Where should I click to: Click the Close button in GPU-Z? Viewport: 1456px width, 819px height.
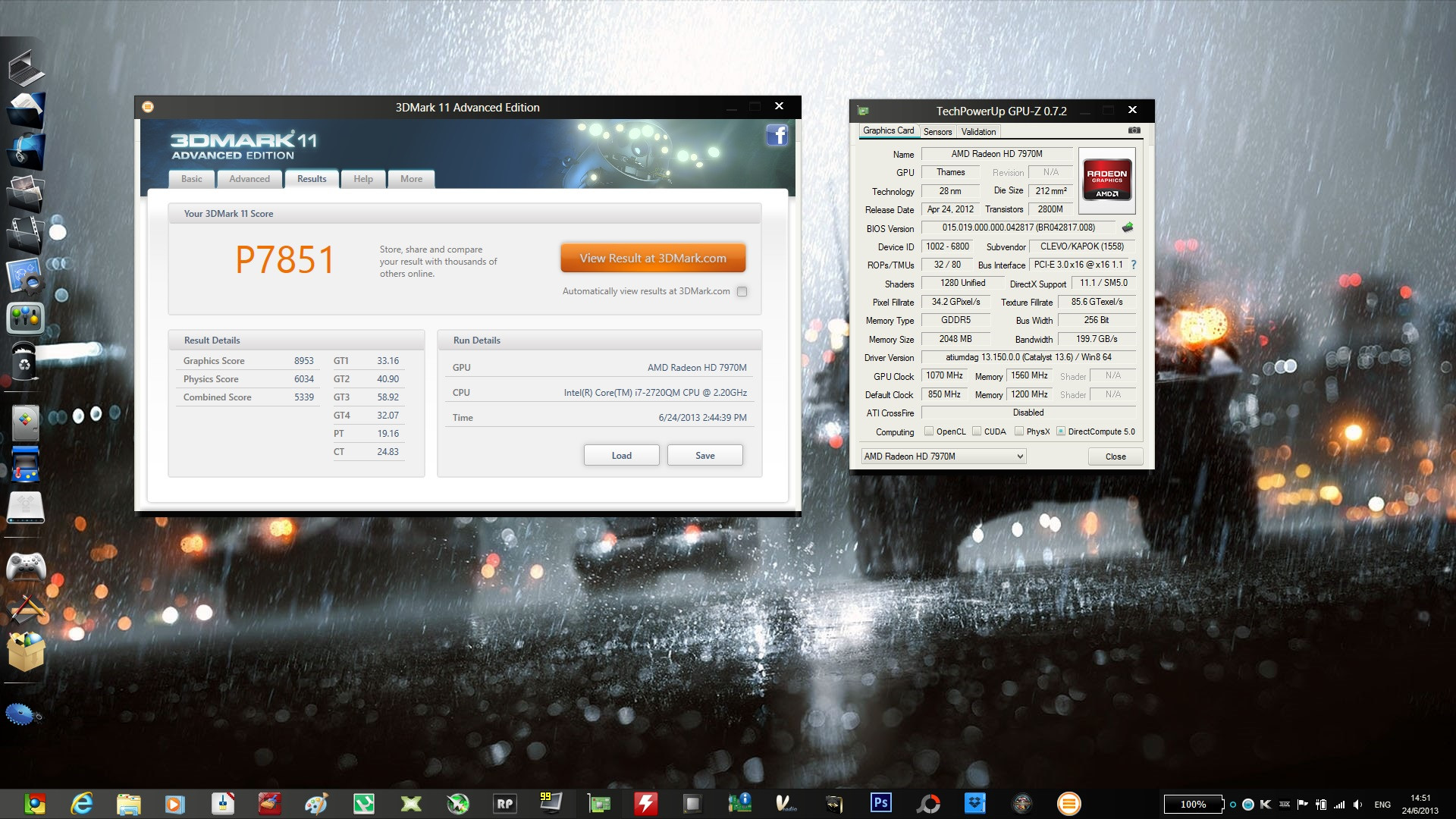point(1116,457)
